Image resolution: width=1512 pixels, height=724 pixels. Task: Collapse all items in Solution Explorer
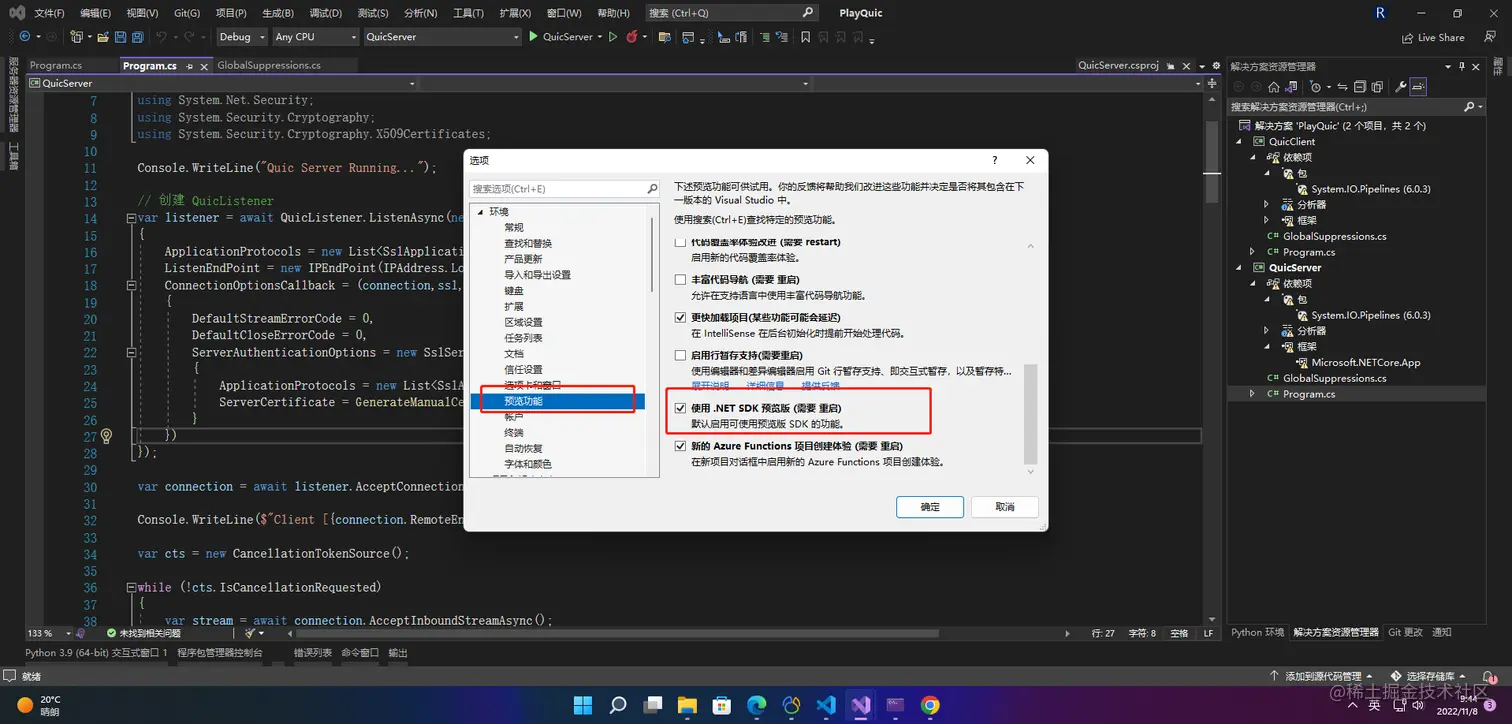[1358, 86]
